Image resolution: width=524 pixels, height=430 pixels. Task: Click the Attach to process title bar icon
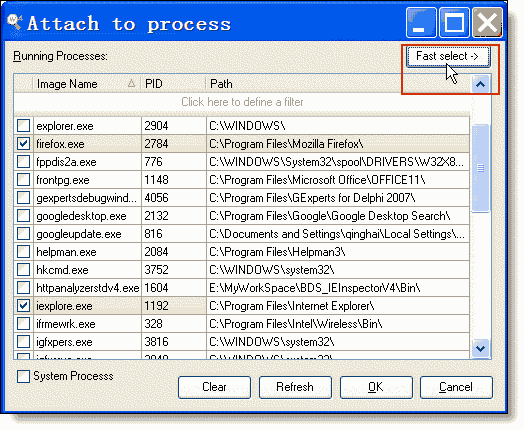point(14,22)
